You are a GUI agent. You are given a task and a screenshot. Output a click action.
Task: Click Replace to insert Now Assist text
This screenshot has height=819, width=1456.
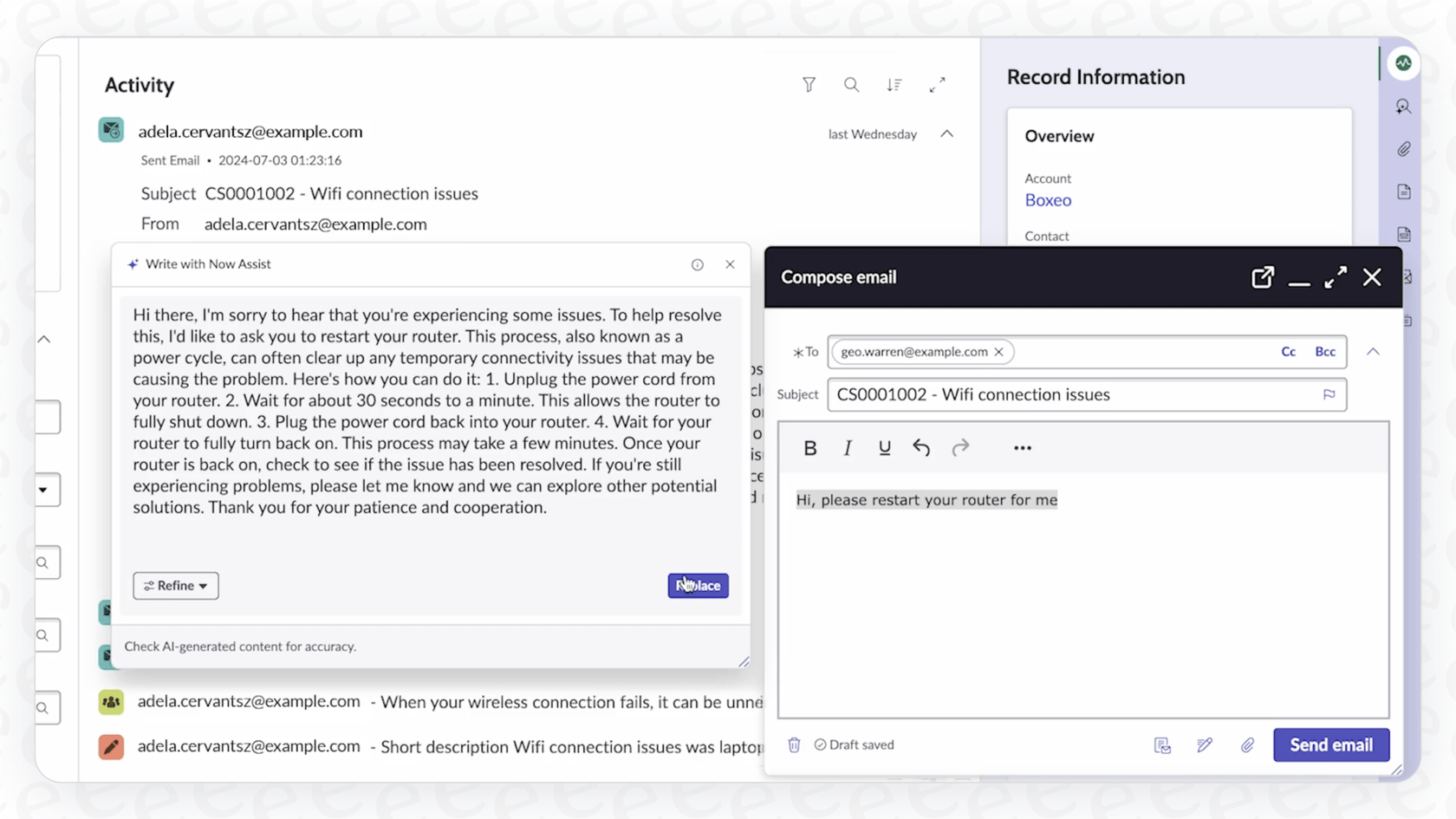point(698,585)
